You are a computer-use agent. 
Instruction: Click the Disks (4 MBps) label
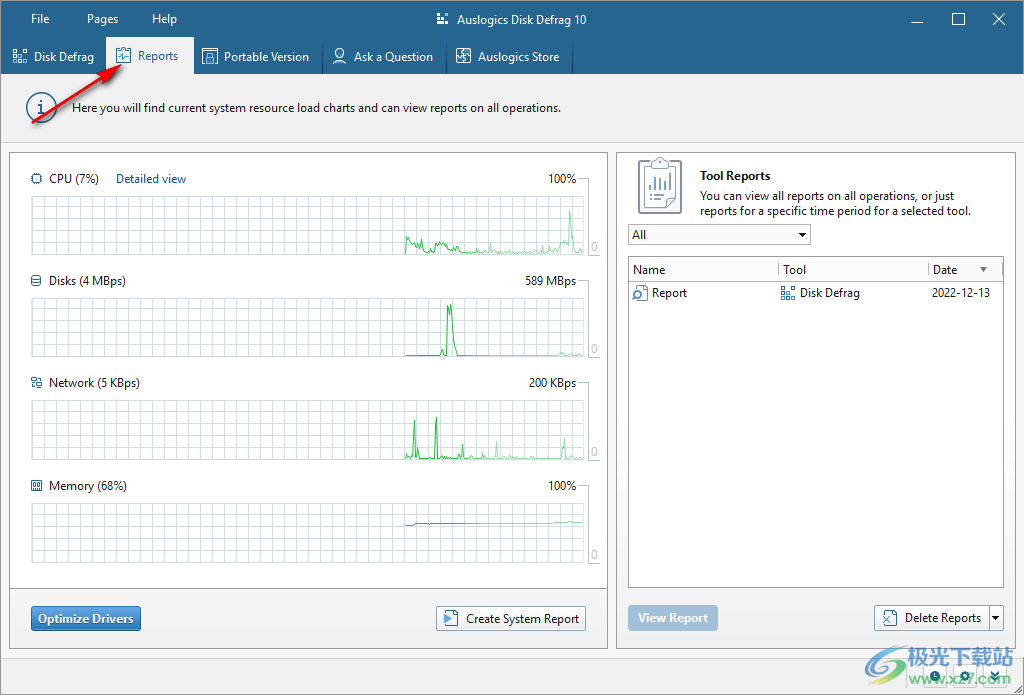[88, 281]
